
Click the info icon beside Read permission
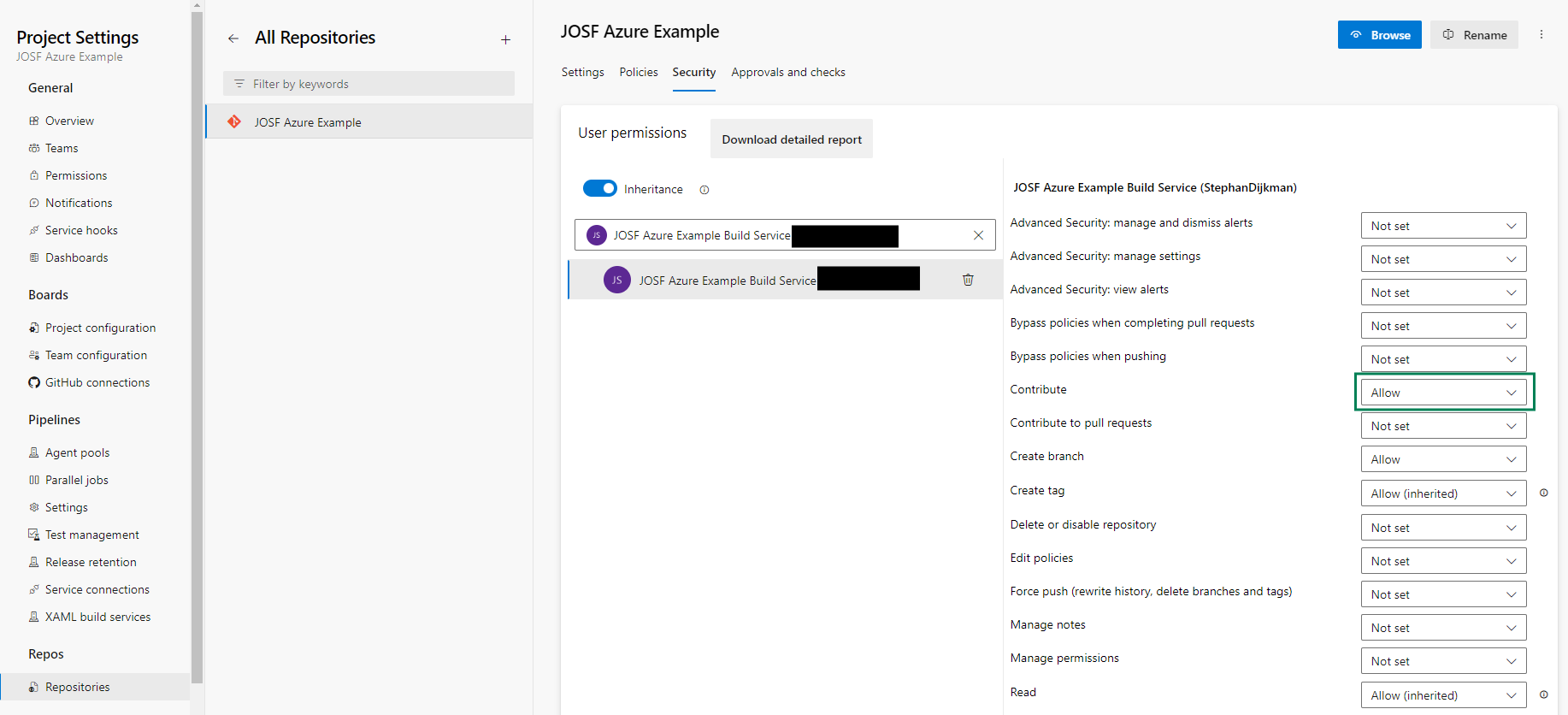tap(1544, 694)
